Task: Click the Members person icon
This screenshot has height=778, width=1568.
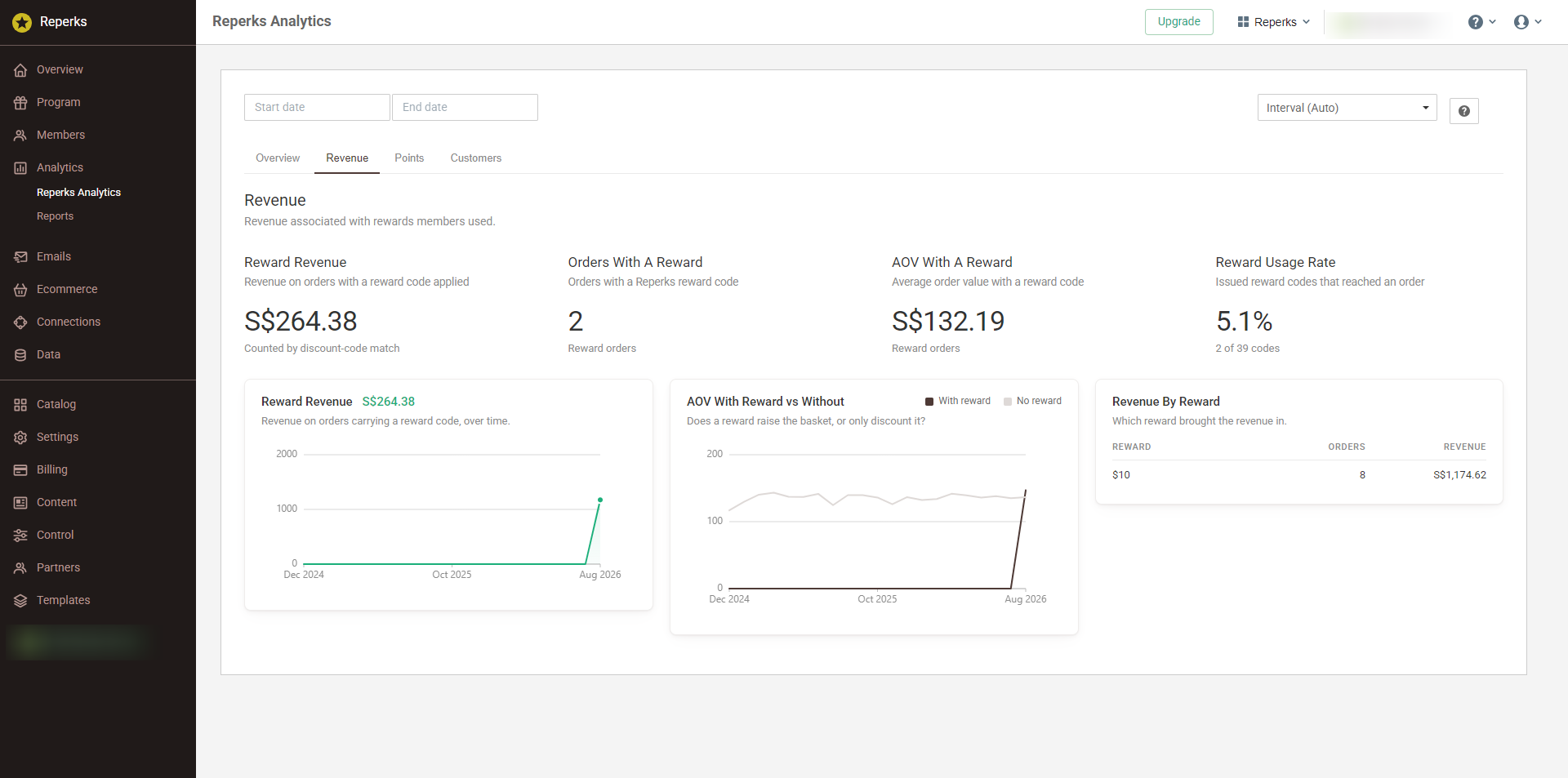Action: pos(20,136)
